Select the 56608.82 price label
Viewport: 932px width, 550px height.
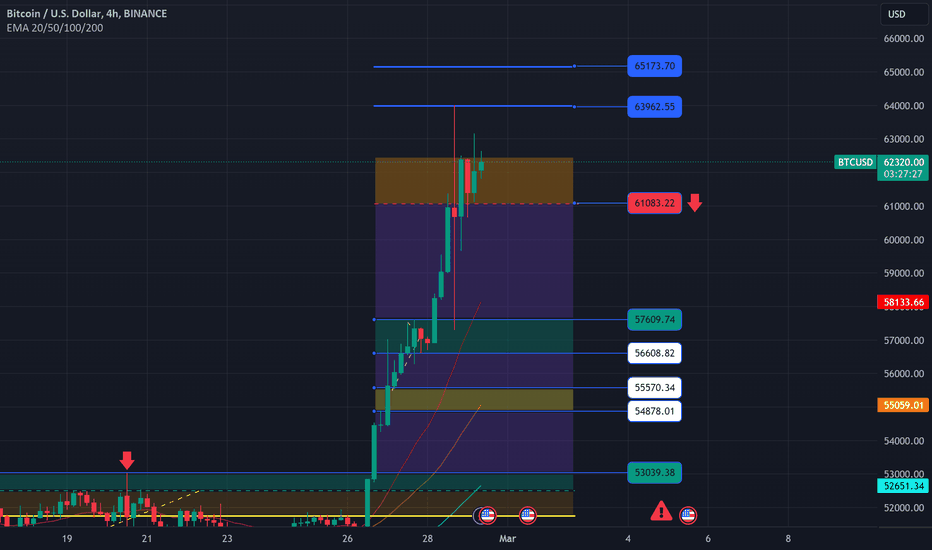coord(654,353)
